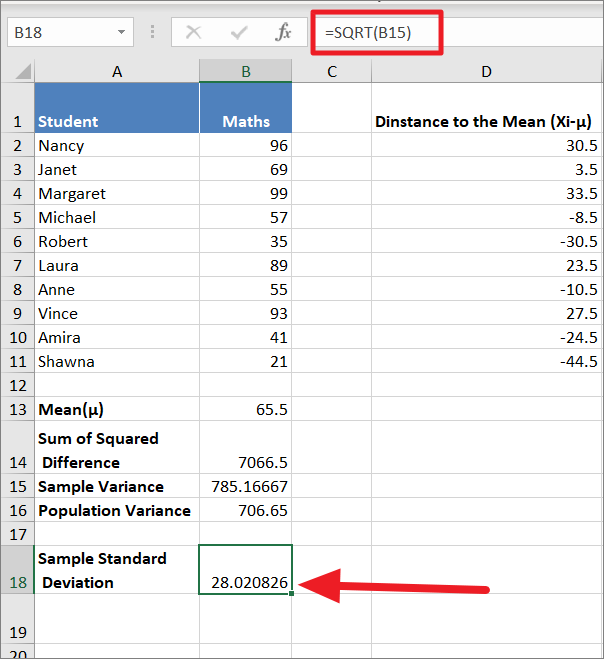The image size is (604, 659).
Task: Select row 13 header
Action: click(x=17, y=409)
